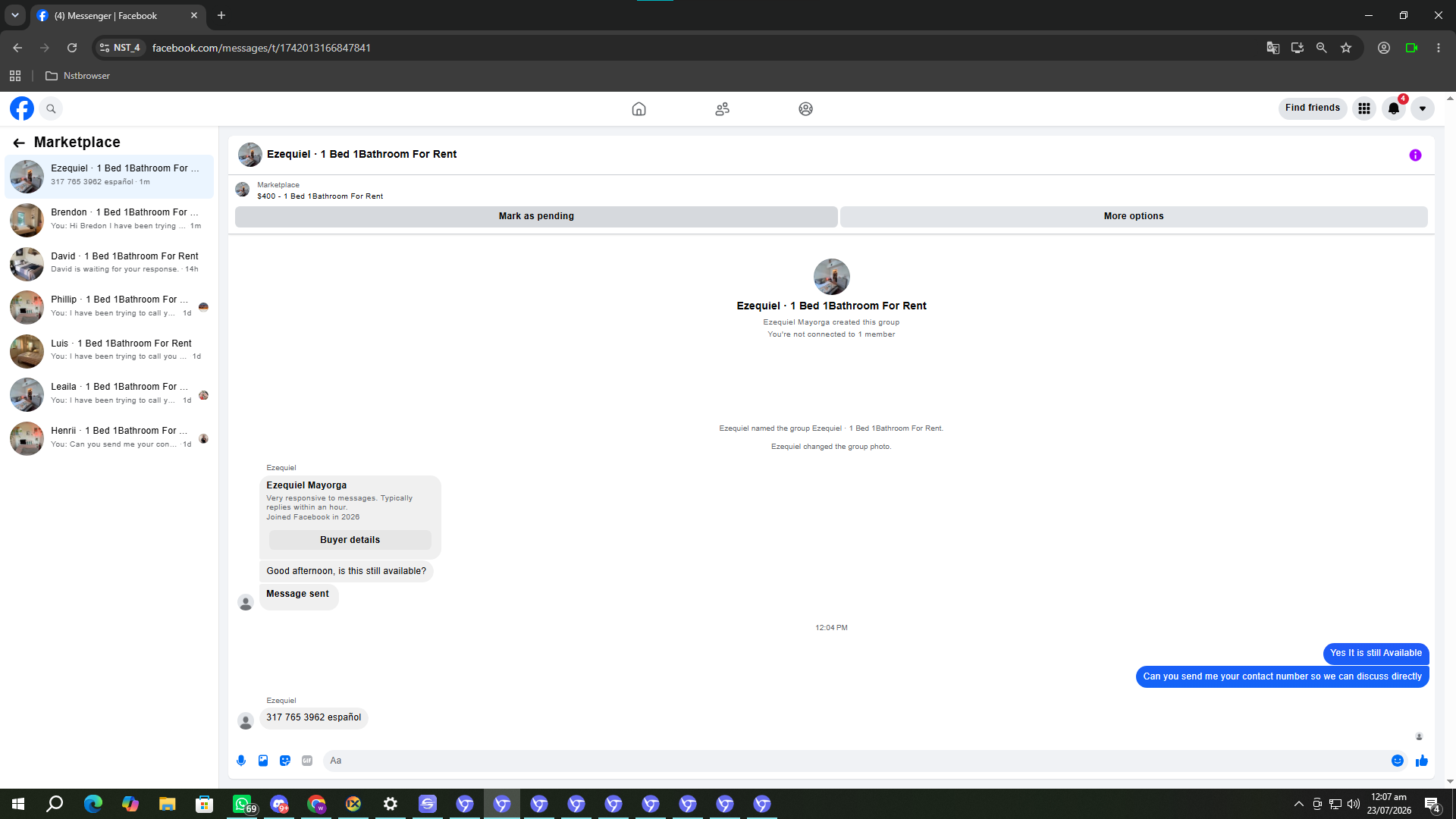Open the emoji picker smiley icon
1456x819 pixels.
pos(1398,761)
